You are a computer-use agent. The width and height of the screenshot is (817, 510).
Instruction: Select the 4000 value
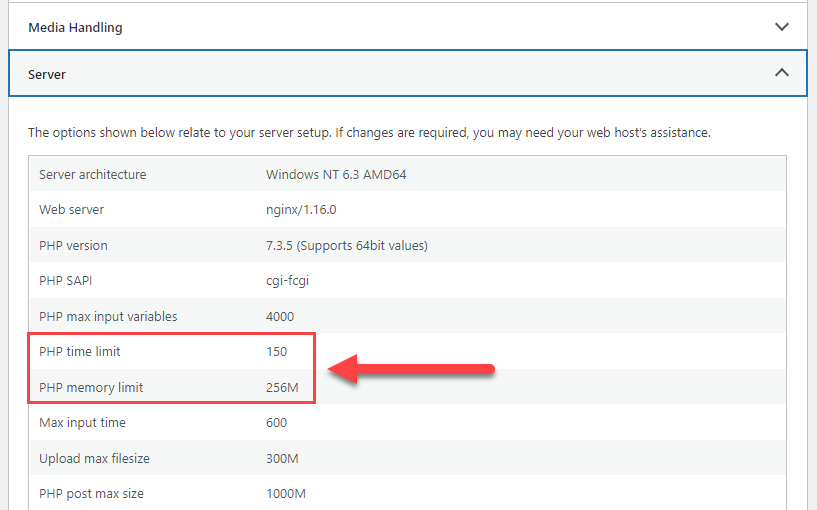tap(280, 317)
